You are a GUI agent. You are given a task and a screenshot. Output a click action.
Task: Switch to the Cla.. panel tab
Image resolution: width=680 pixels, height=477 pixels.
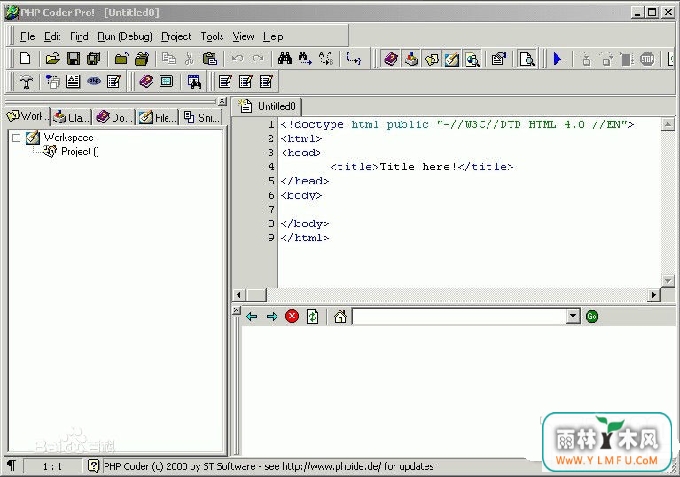click(72, 117)
